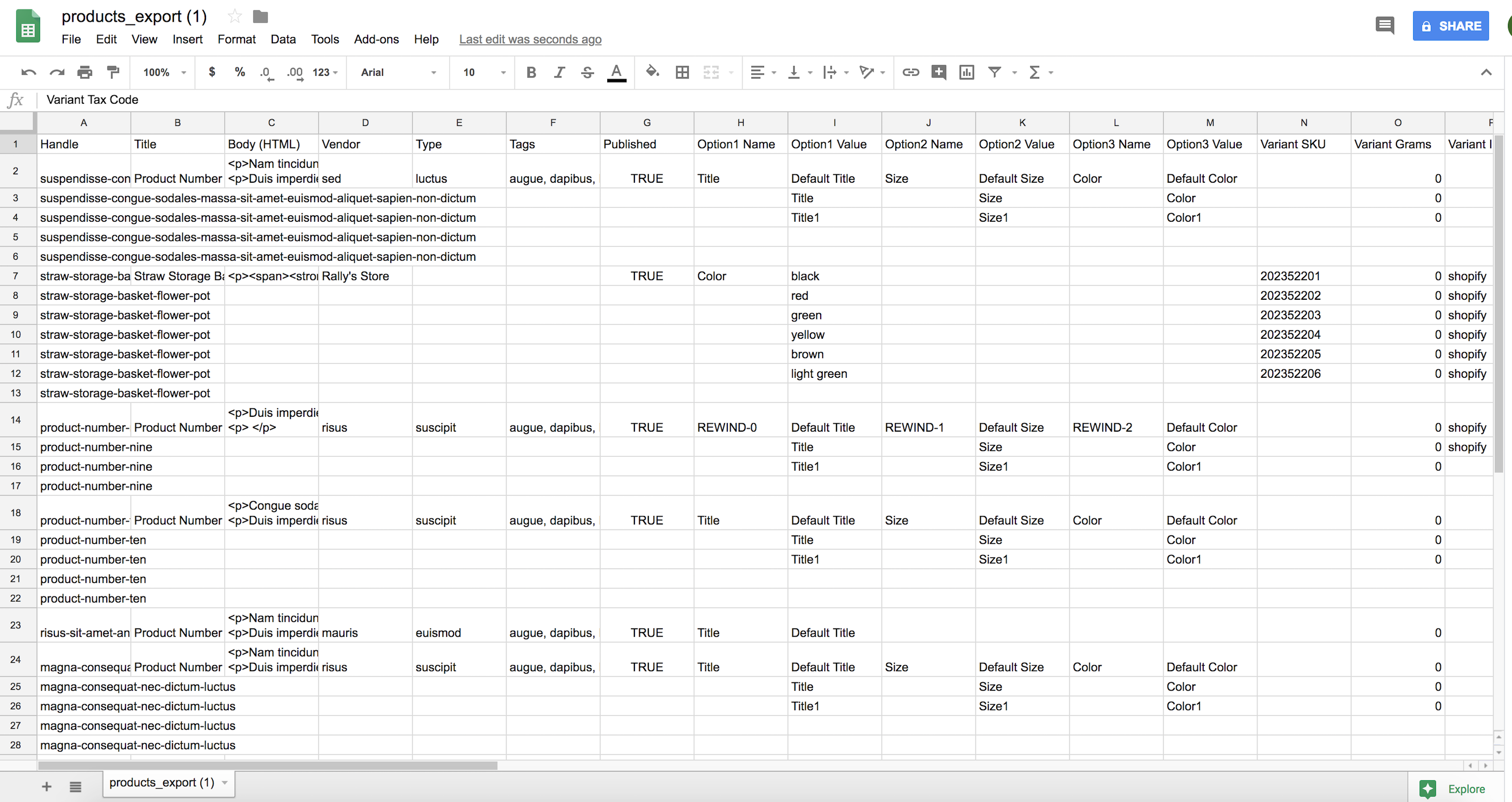Image resolution: width=1512 pixels, height=802 pixels.
Task: Open the Data menu
Action: [x=283, y=39]
